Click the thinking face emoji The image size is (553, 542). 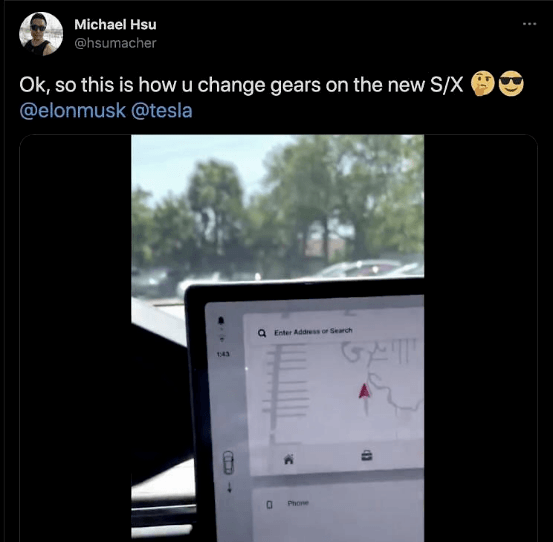pyautogui.click(x=483, y=84)
